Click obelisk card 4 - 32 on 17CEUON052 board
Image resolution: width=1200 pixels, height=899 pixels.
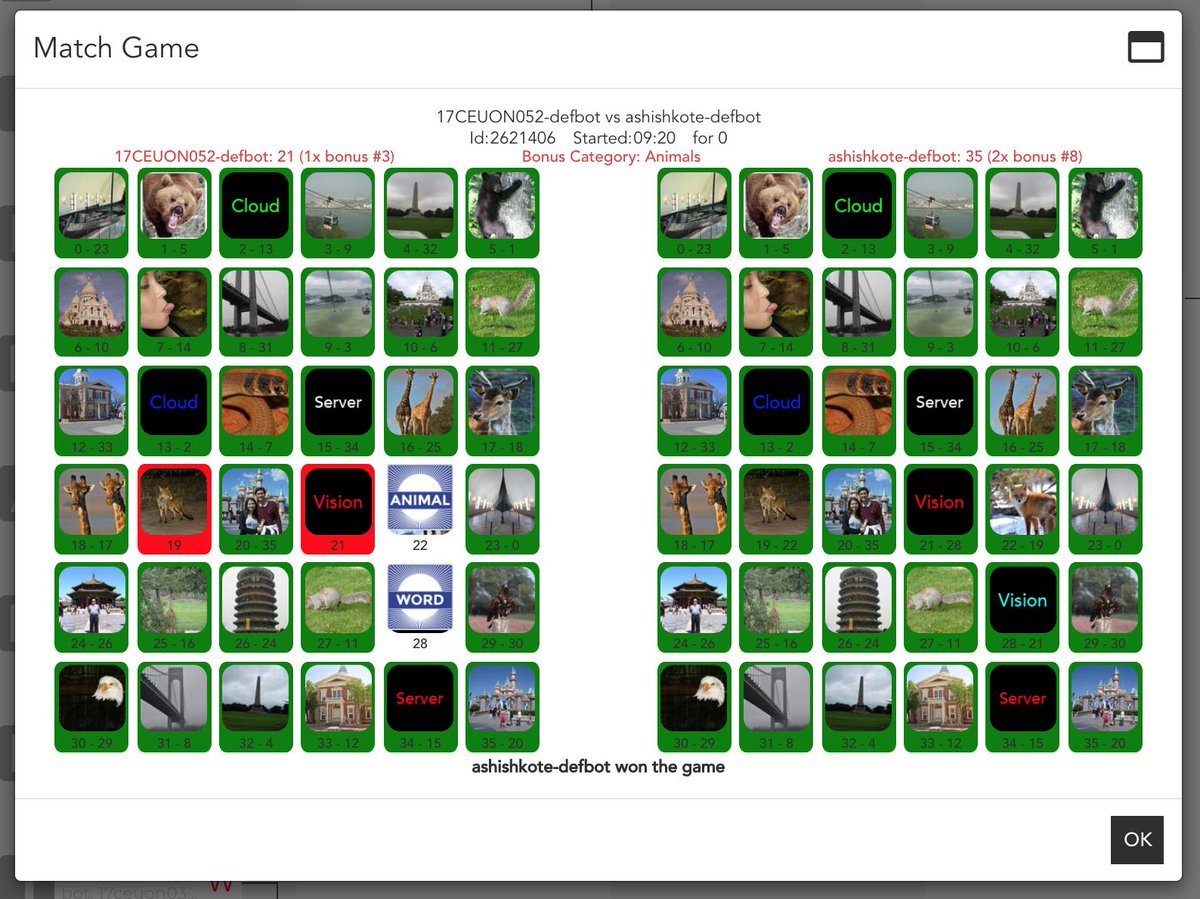pos(420,212)
